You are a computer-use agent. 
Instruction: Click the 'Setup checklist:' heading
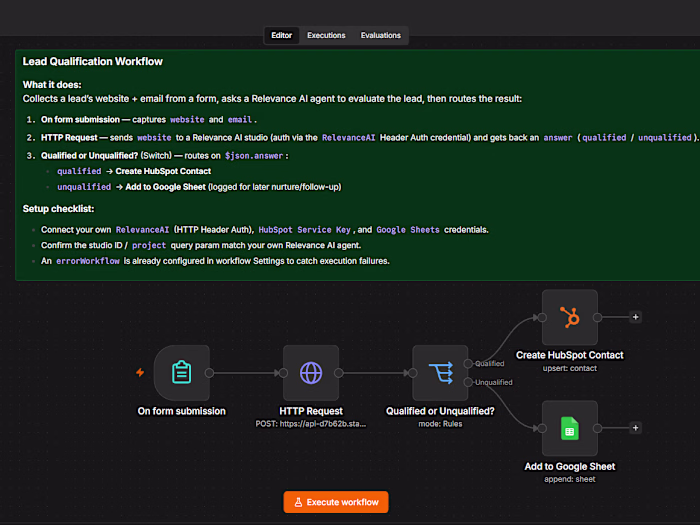click(x=58, y=209)
